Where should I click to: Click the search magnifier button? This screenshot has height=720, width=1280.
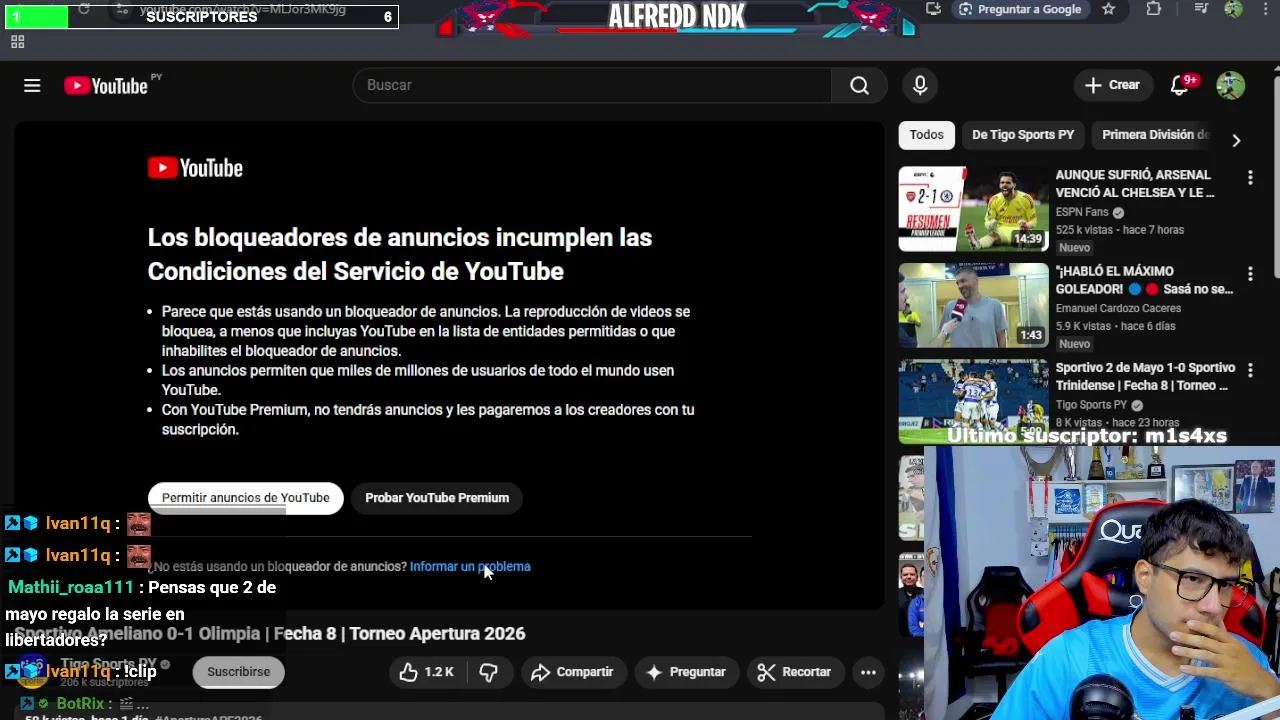pyautogui.click(x=859, y=85)
